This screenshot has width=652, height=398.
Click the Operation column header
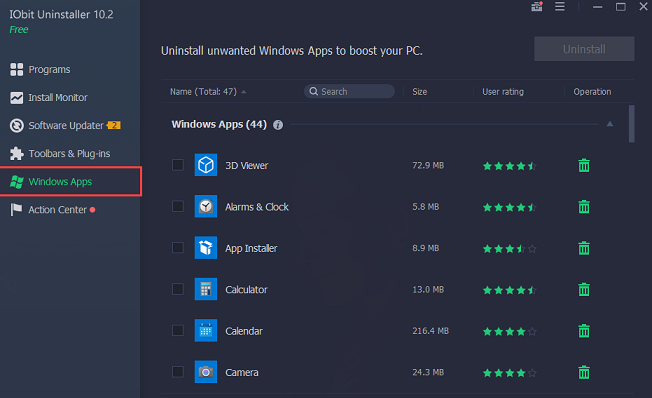593,91
